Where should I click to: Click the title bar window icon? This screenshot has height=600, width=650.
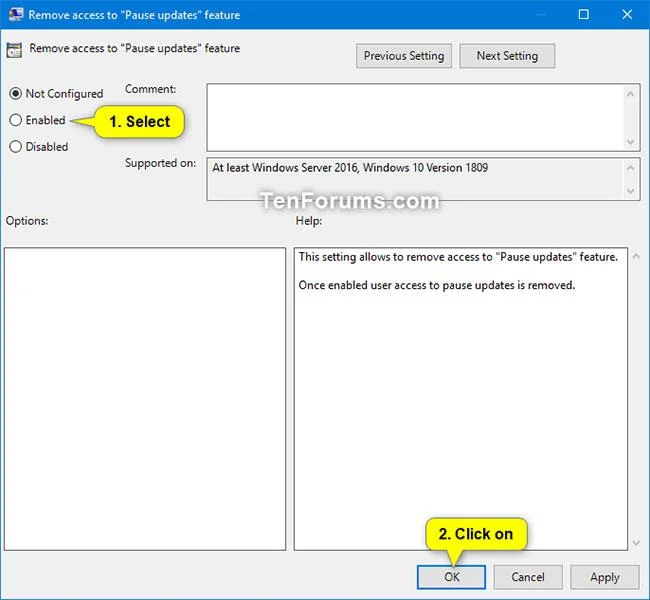(16, 14)
